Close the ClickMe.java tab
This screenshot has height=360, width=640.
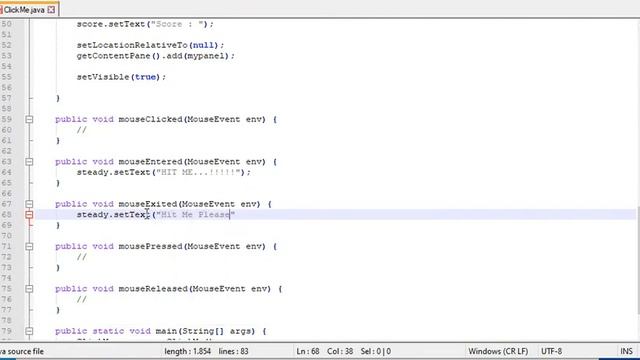tap(51, 9)
